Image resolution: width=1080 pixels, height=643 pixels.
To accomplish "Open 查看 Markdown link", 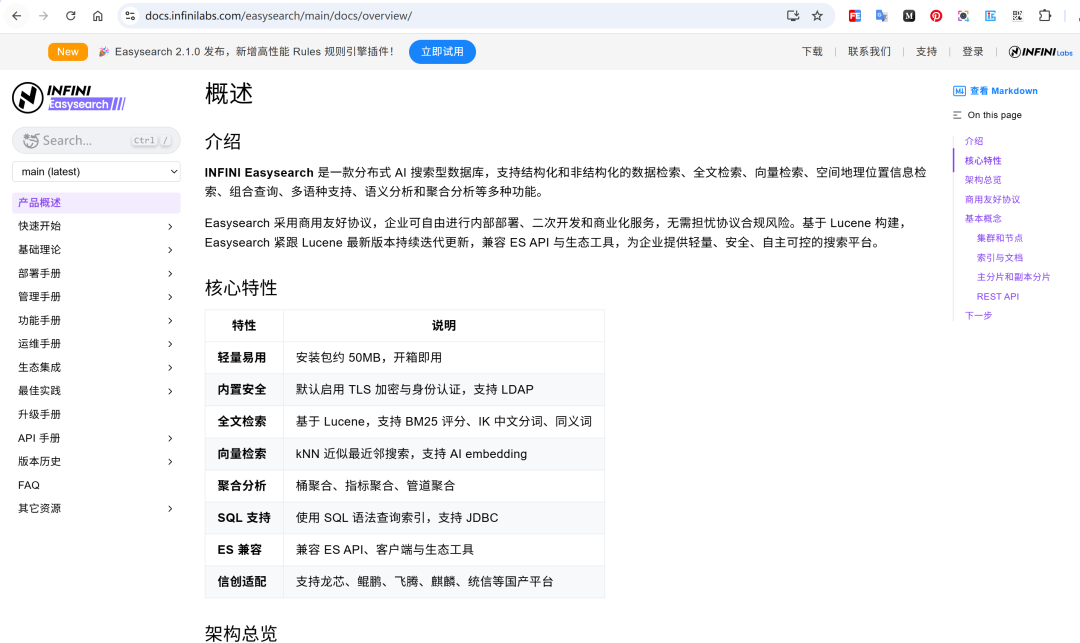I will tap(1004, 91).
